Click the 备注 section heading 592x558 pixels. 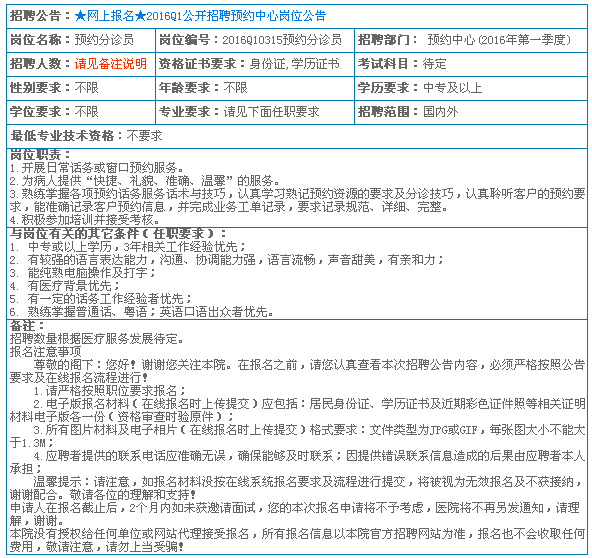coord(27,326)
